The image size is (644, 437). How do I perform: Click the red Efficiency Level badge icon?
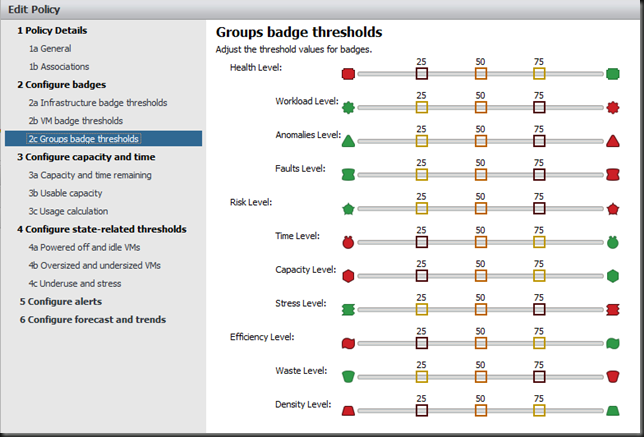(348, 343)
